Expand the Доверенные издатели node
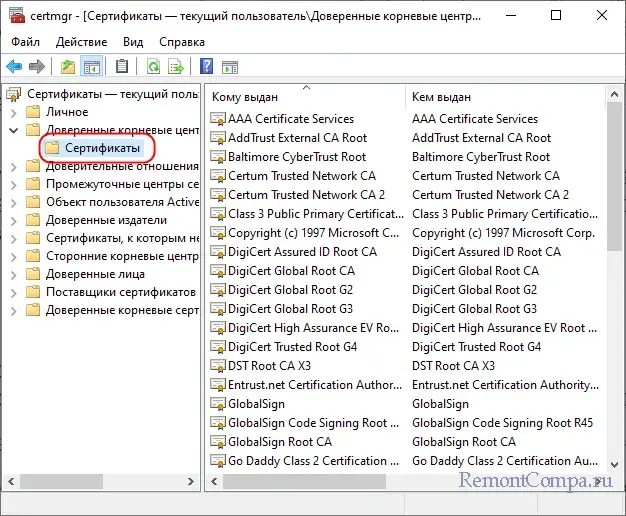Image resolution: width=626 pixels, height=516 pixels. click(14, 220)
